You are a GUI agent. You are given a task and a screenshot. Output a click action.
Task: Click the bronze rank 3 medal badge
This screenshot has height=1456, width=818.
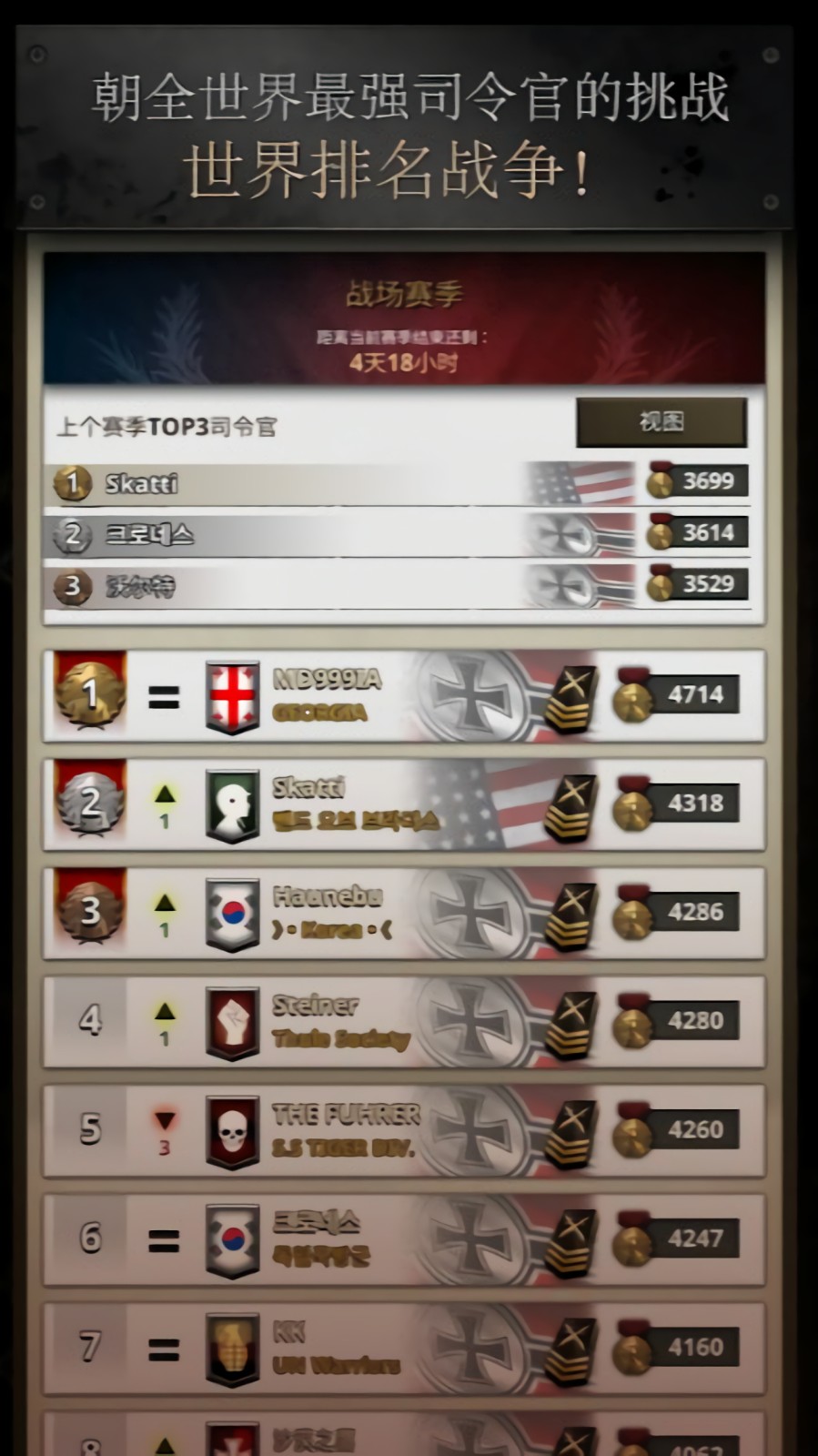(89, 912)
